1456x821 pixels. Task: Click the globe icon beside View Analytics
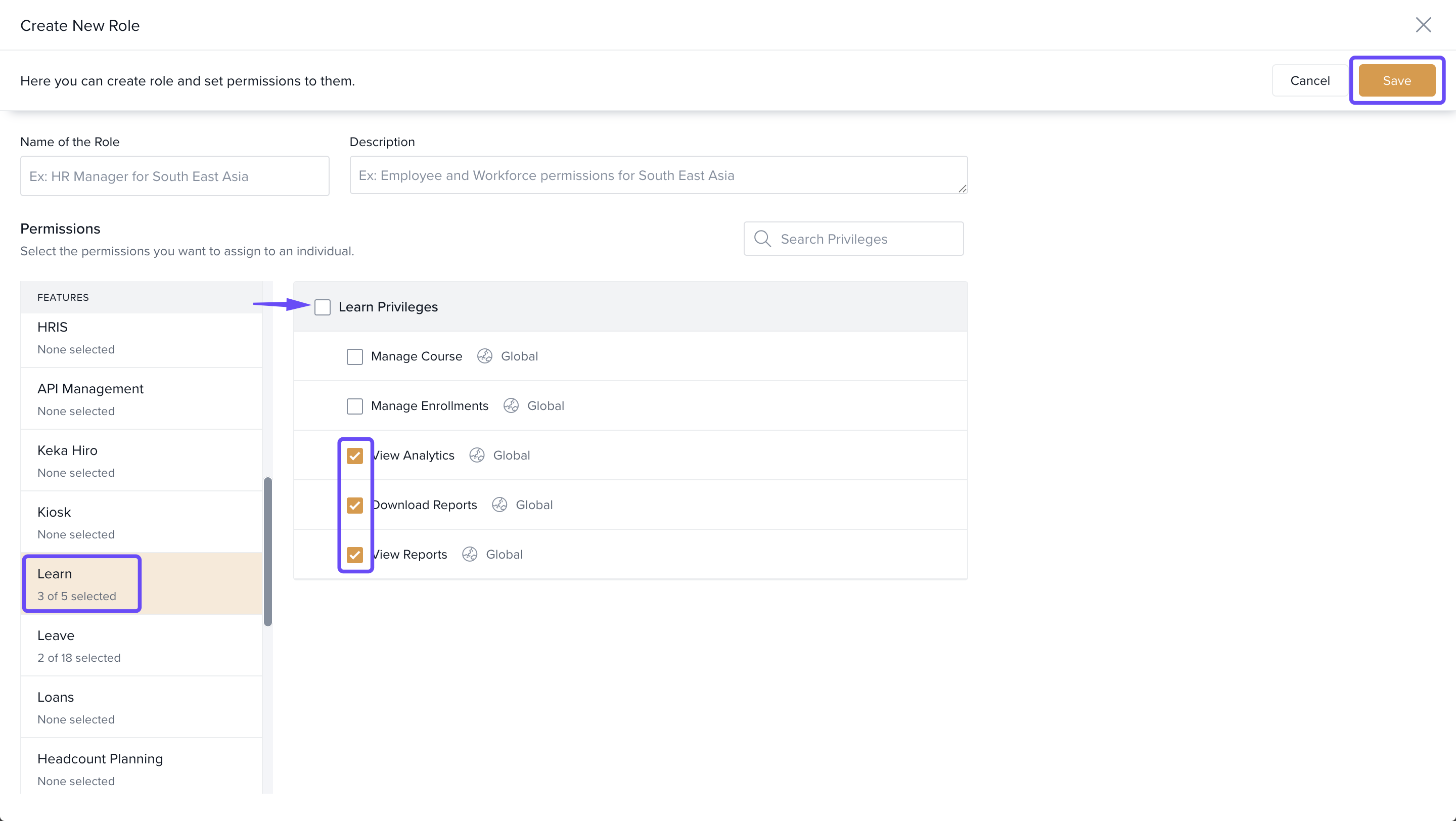[x=476, y=455]
